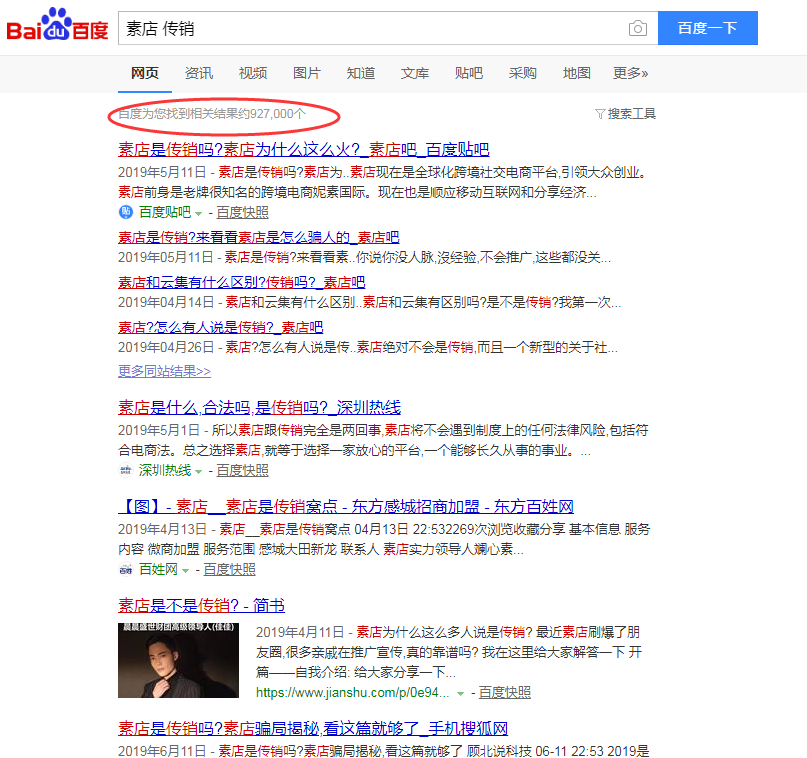Click the 深圳热线 site favicon

[x=126, y=470]
